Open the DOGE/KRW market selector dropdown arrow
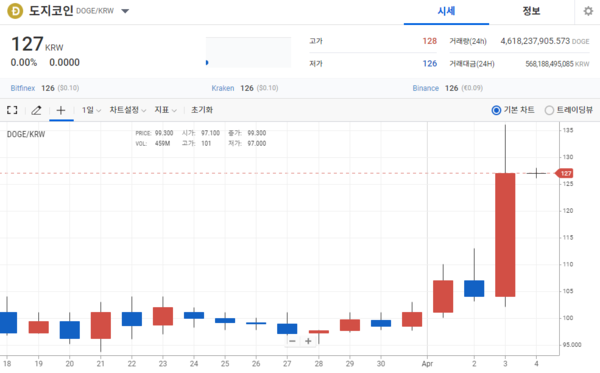Screen dimensions: 600x373 pyautogui.click(x=125, y=11)
